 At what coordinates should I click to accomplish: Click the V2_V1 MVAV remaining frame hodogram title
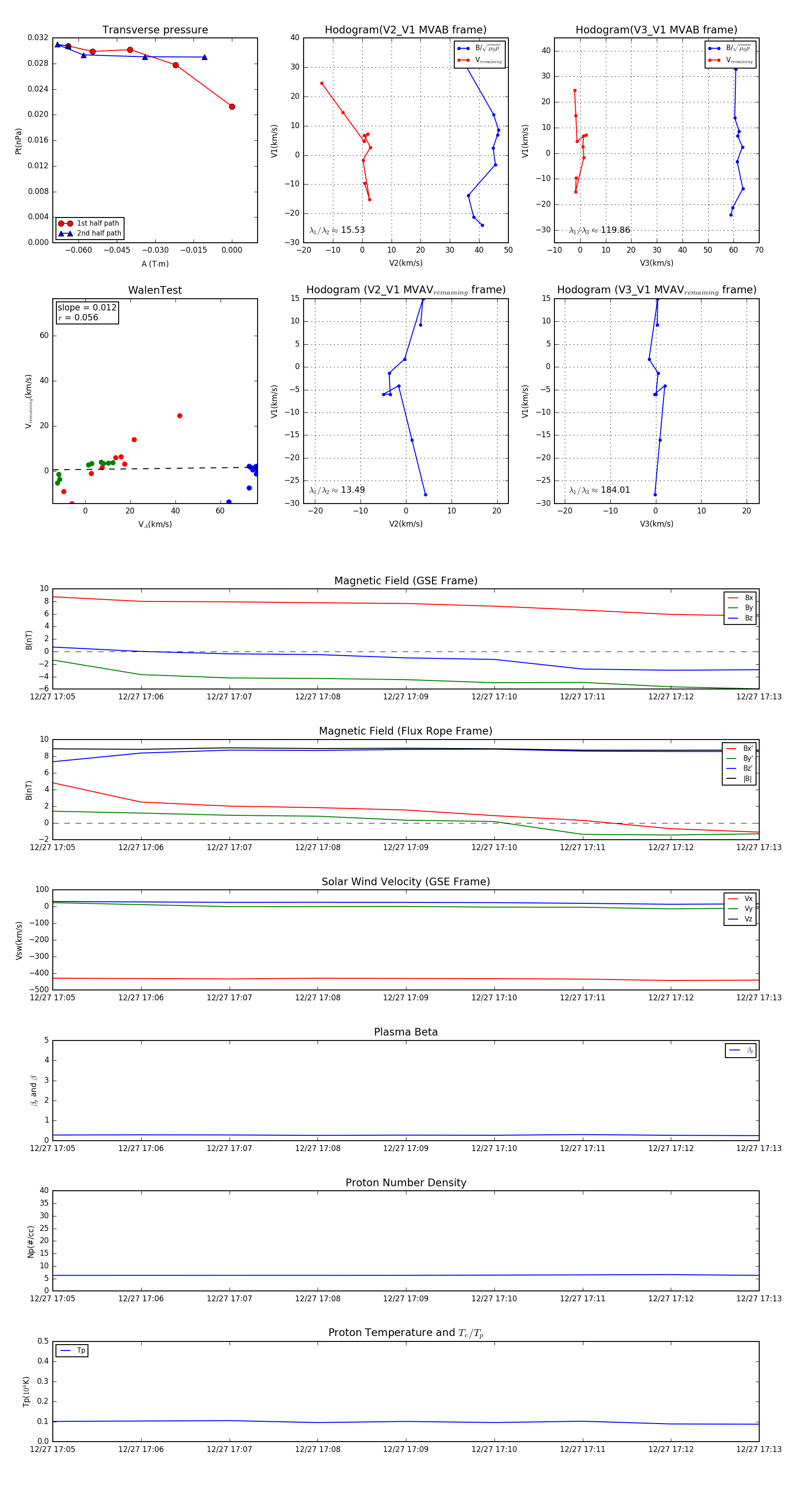(x=406, y=290)
